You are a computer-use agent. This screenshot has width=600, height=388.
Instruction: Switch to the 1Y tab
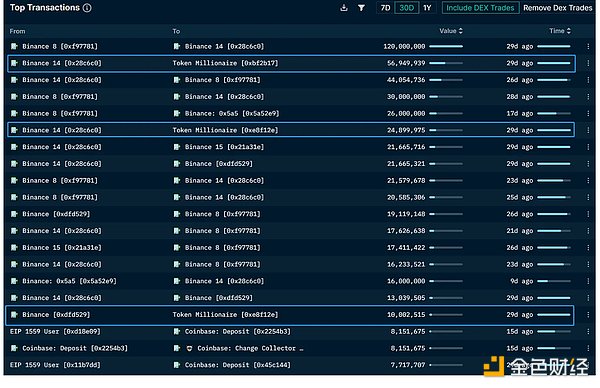[427, 8]
